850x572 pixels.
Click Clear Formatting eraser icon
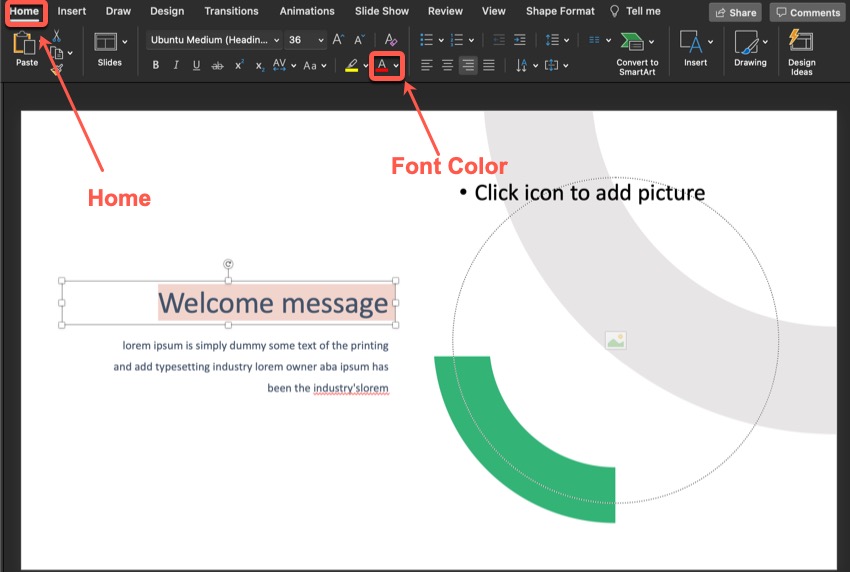coord(391,40)
